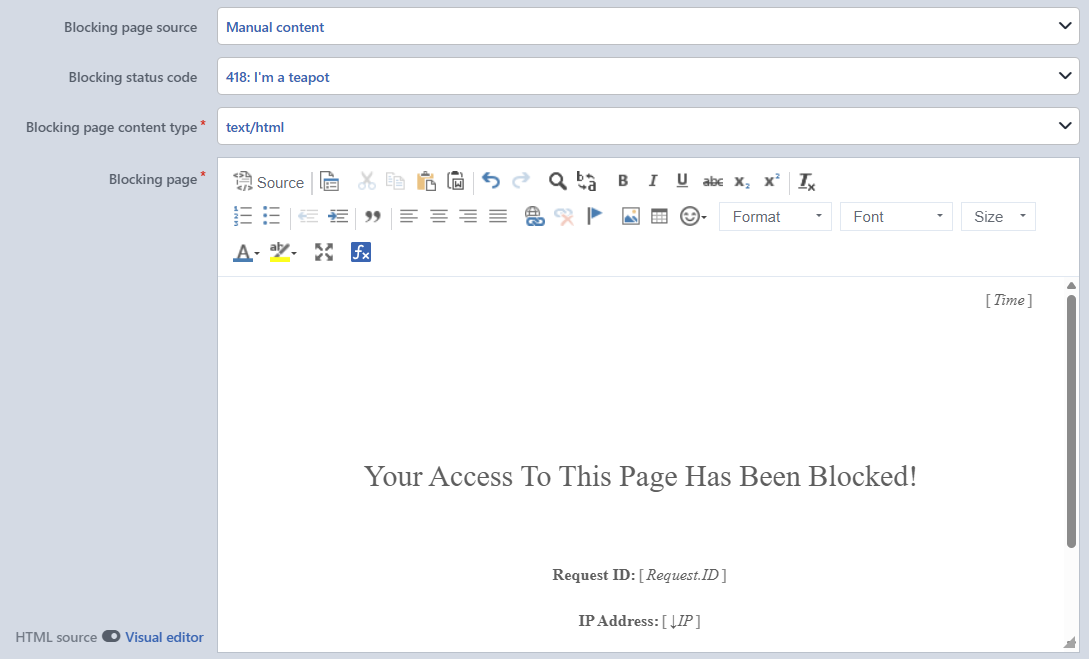Undo the last edit
This screenshot has width=1089, height=659.
491,181
